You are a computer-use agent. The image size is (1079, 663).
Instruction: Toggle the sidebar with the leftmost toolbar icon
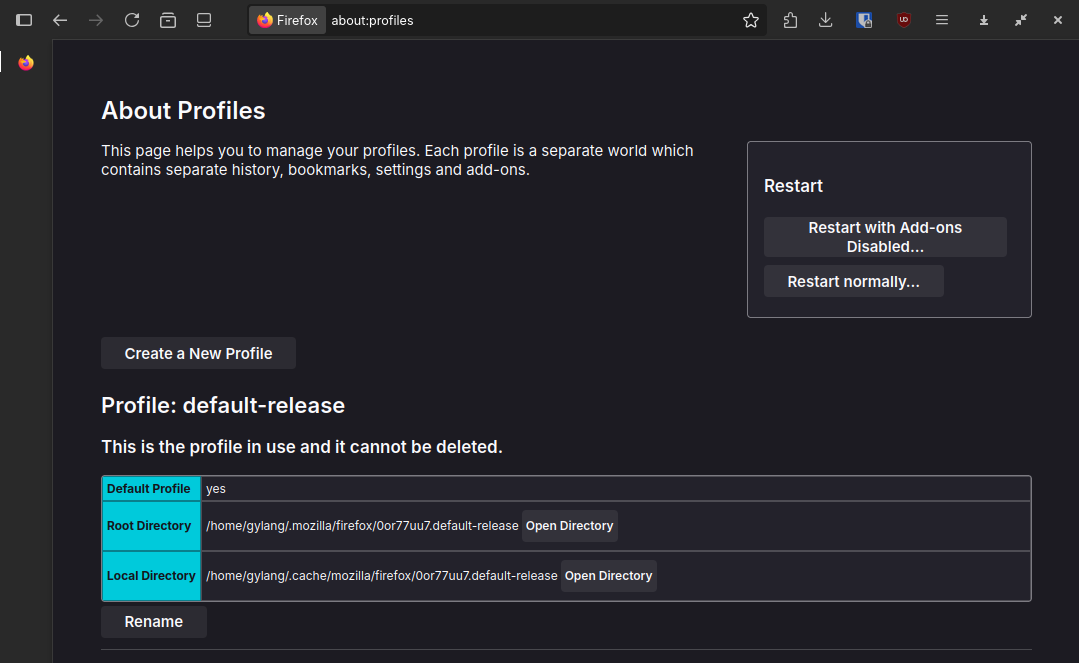[23, 19]
